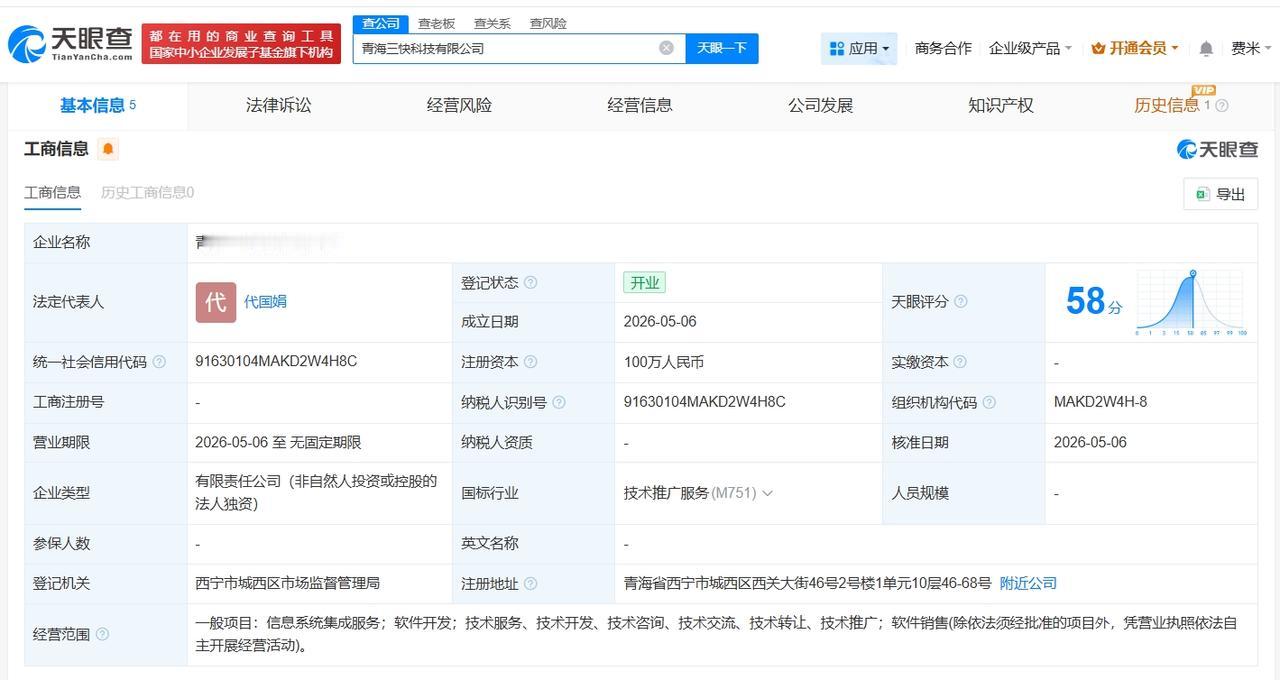Click help icon next to 天眼评分
The height and width of the screenshot is (680, 1280).
point(961,301)
